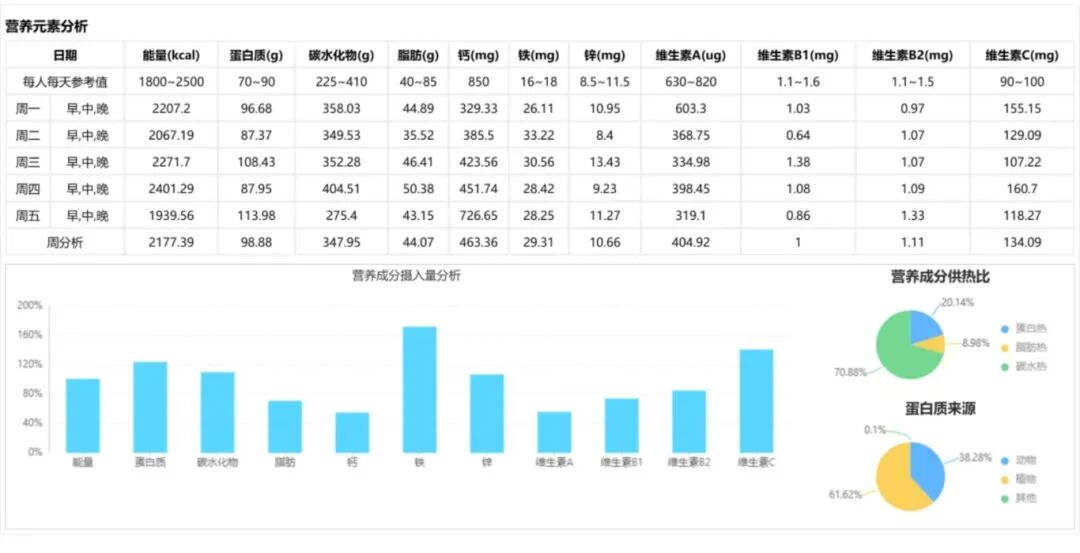Click Tuesday's iron value 33.22

pyautogui.click(x=539, y=136)
